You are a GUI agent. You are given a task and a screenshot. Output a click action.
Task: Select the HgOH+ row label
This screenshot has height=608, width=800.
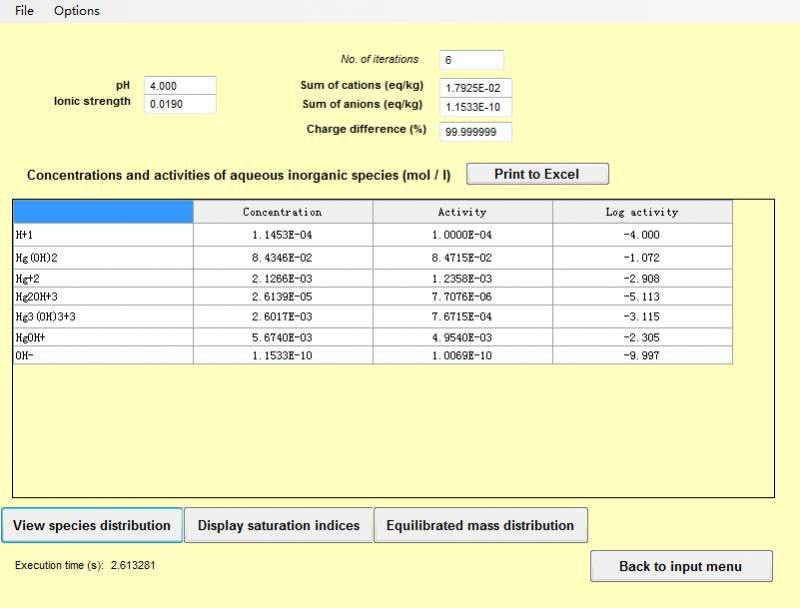(103, 337)
